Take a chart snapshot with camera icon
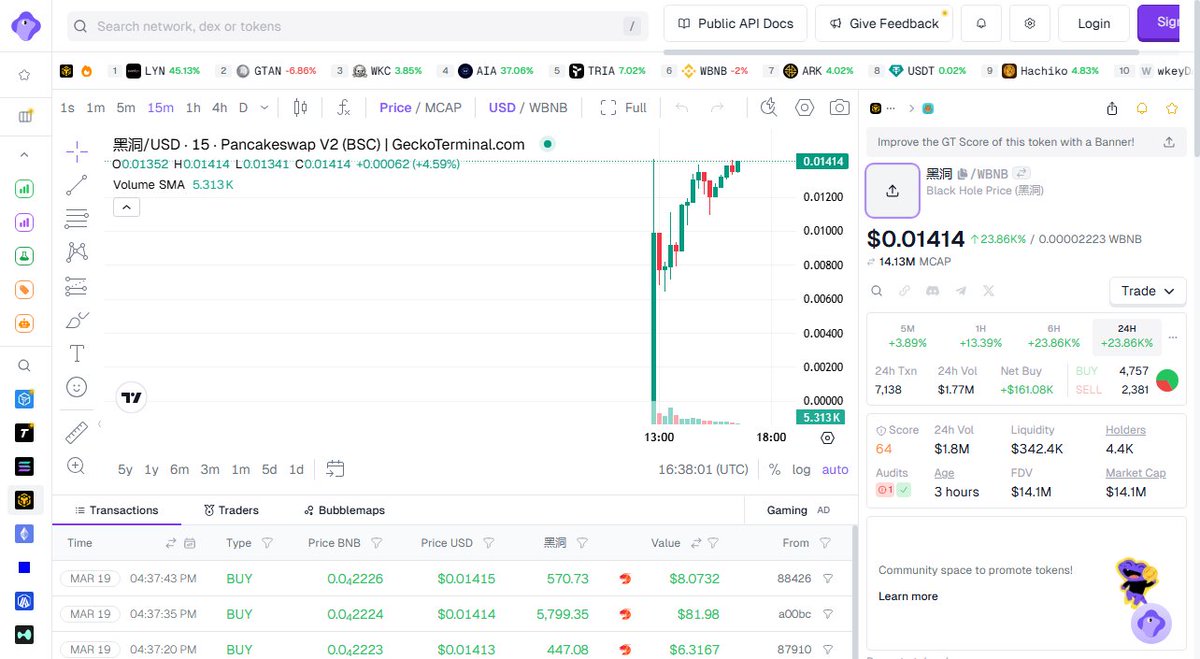Viewport: 1200px width, 659px height. (x=840, y=107)
